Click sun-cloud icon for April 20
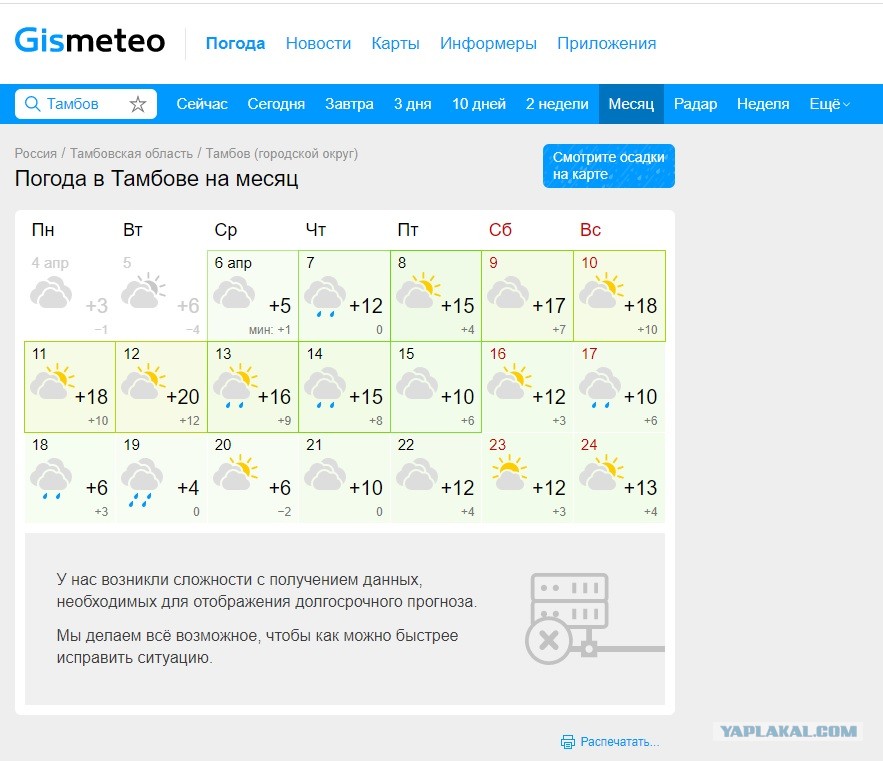Screen dimensions: 883x761 235,473
